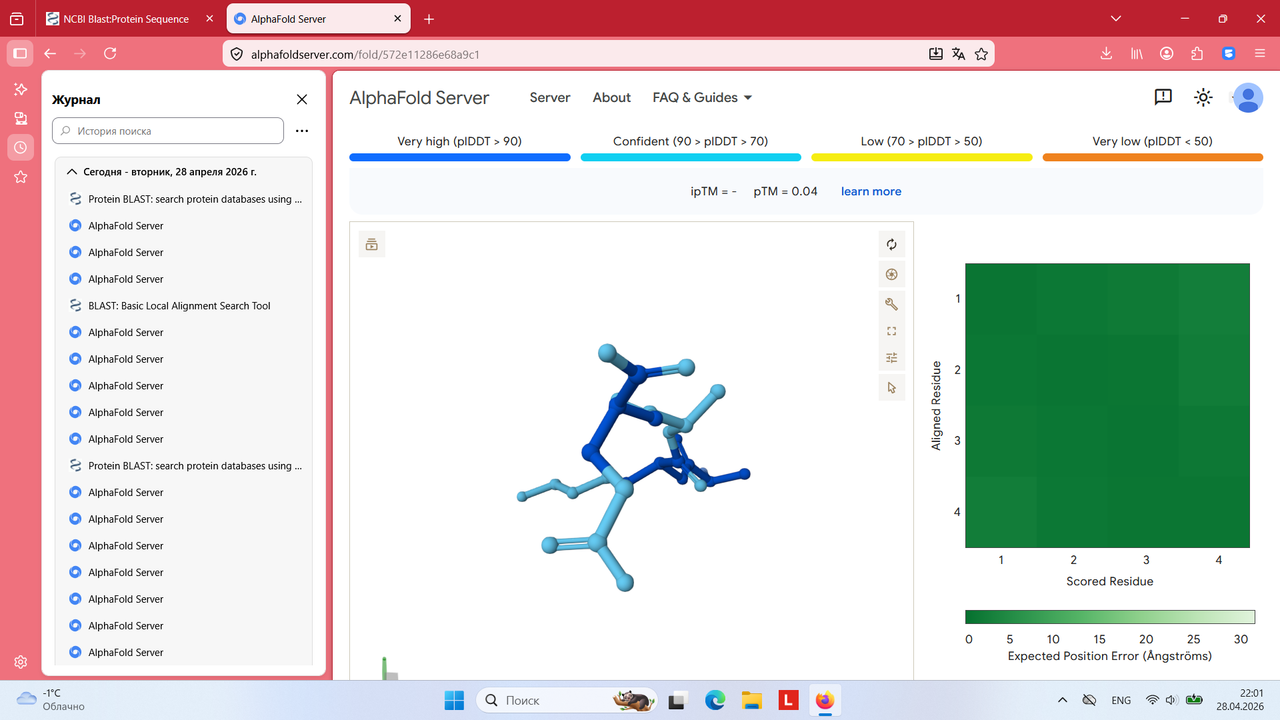1280x720 pixels.
Task: Open the Firefox application hamburger menu
Action: [1260, 54]
